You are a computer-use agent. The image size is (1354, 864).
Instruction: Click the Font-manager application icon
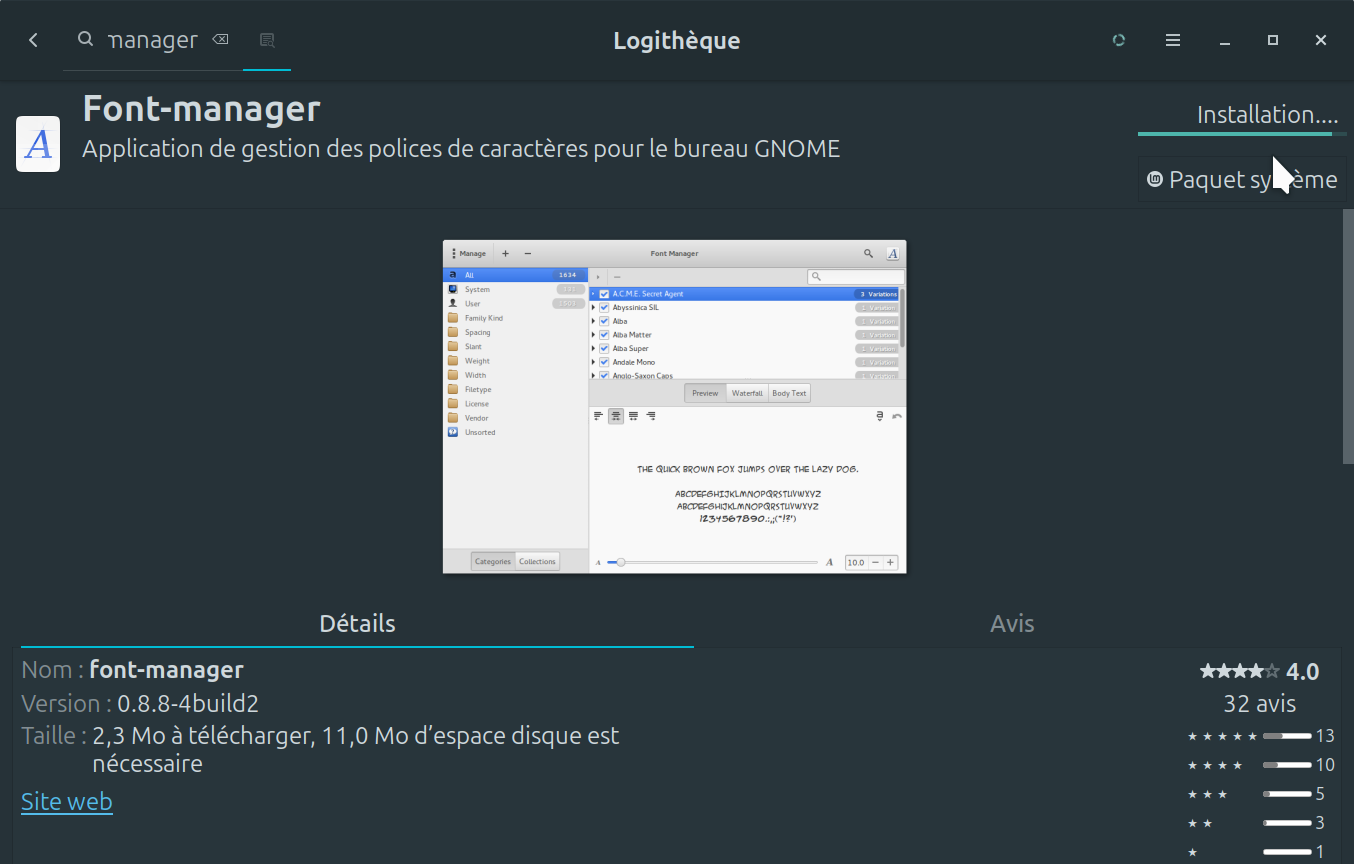[x=38, y=144]
